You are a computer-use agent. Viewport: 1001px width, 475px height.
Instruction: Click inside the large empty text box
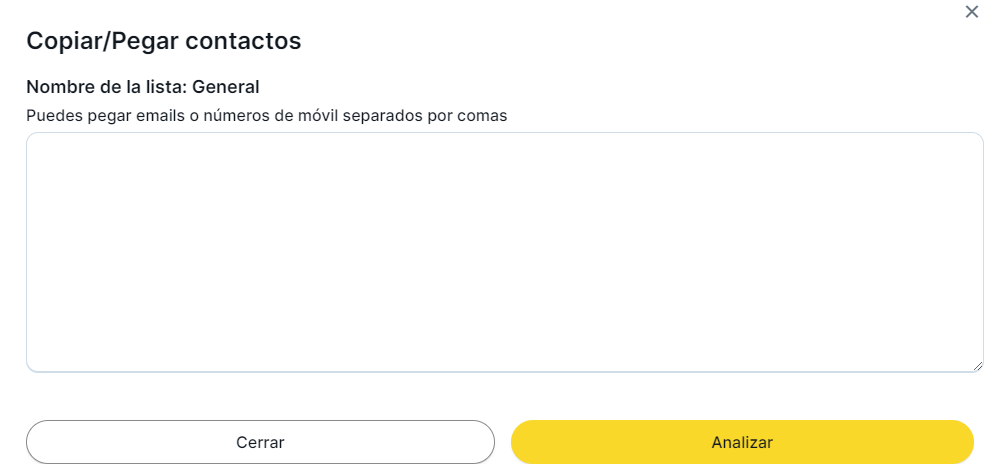click(504, 252)
